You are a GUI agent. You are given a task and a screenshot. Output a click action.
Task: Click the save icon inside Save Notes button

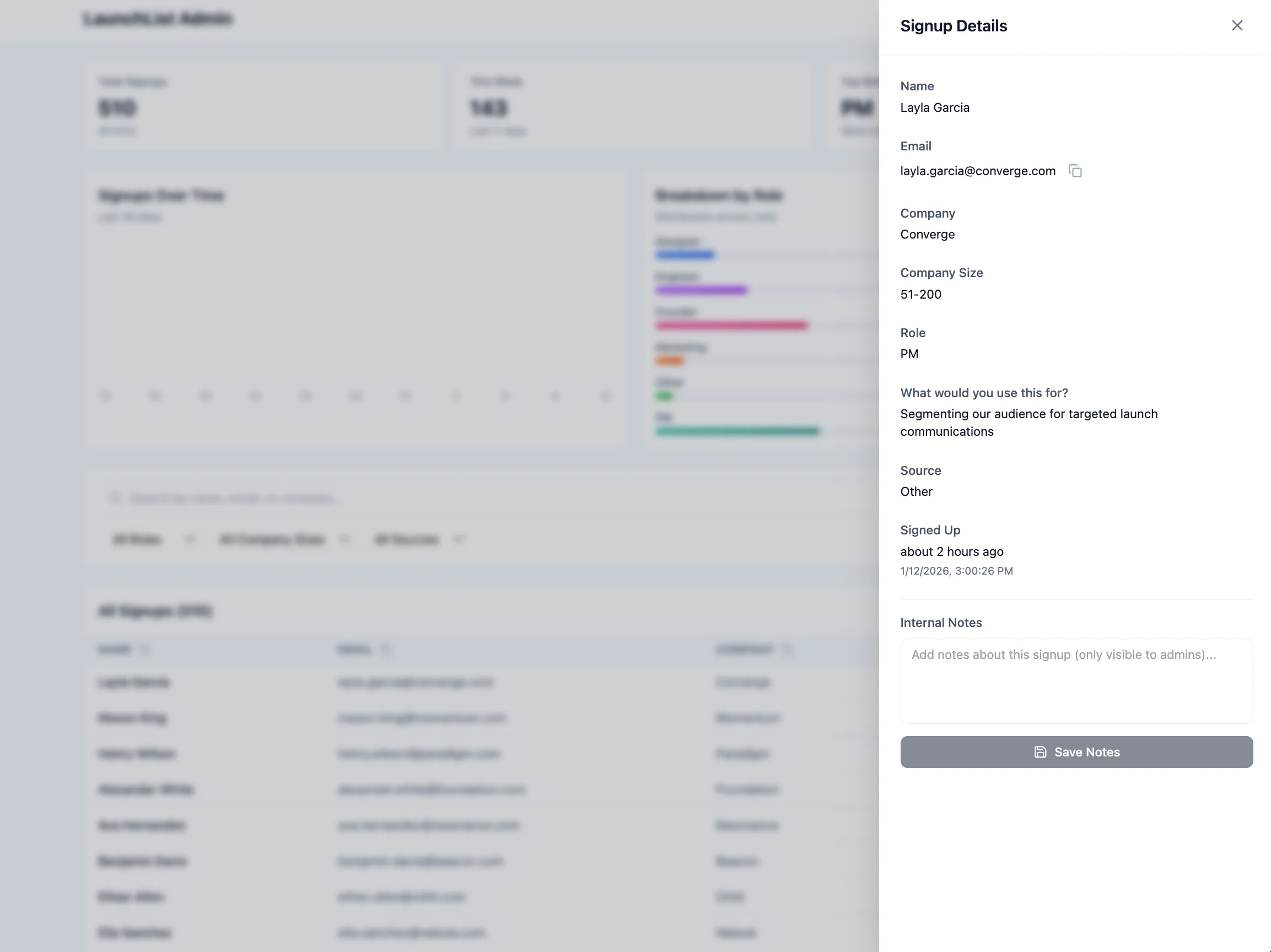click(1041, 751)
